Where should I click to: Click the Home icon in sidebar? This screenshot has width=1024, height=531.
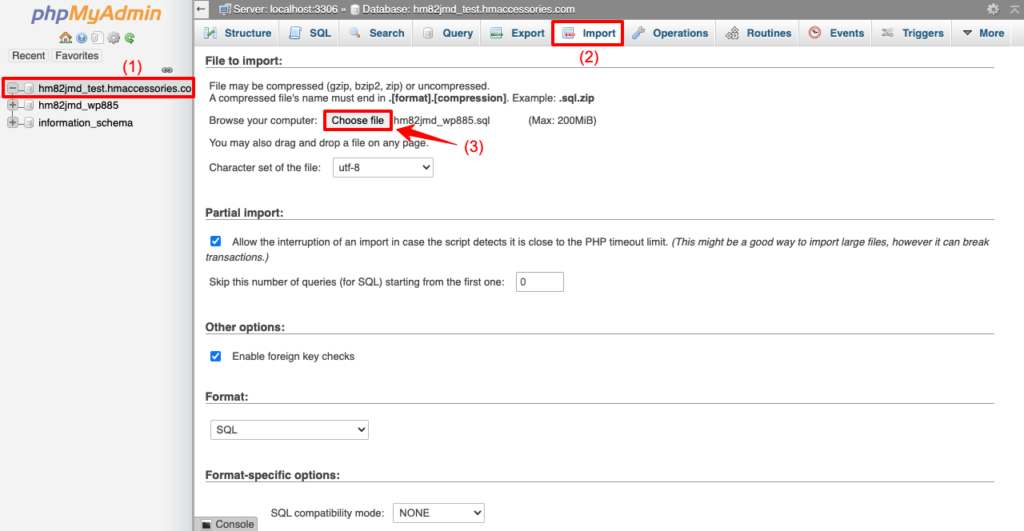(66, 38)
